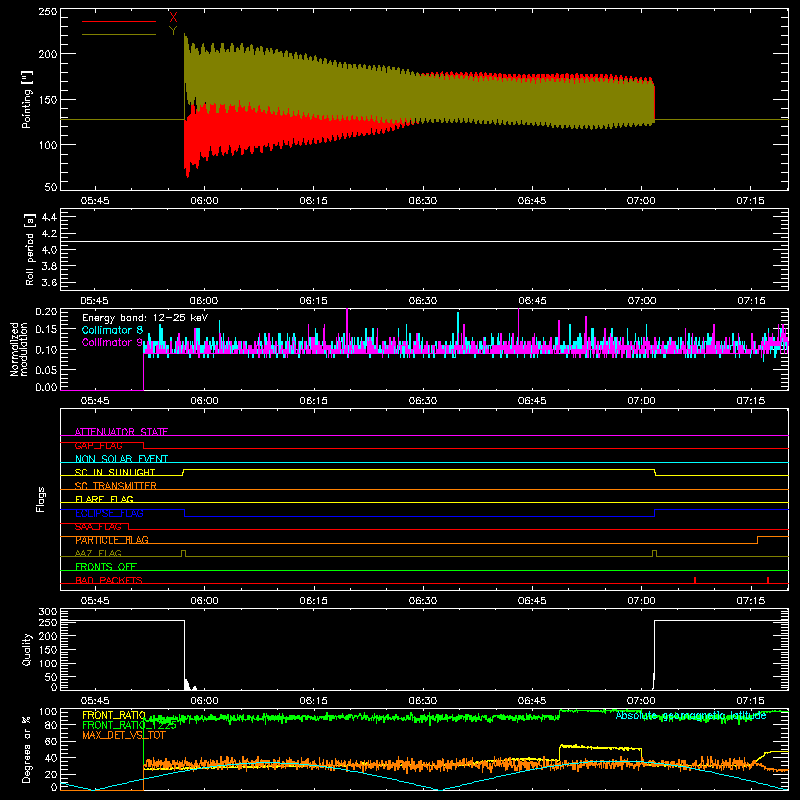Click the yellow FRONT_RATIO legend entry
The image size is (800, 800).
(x=114, y=715)
